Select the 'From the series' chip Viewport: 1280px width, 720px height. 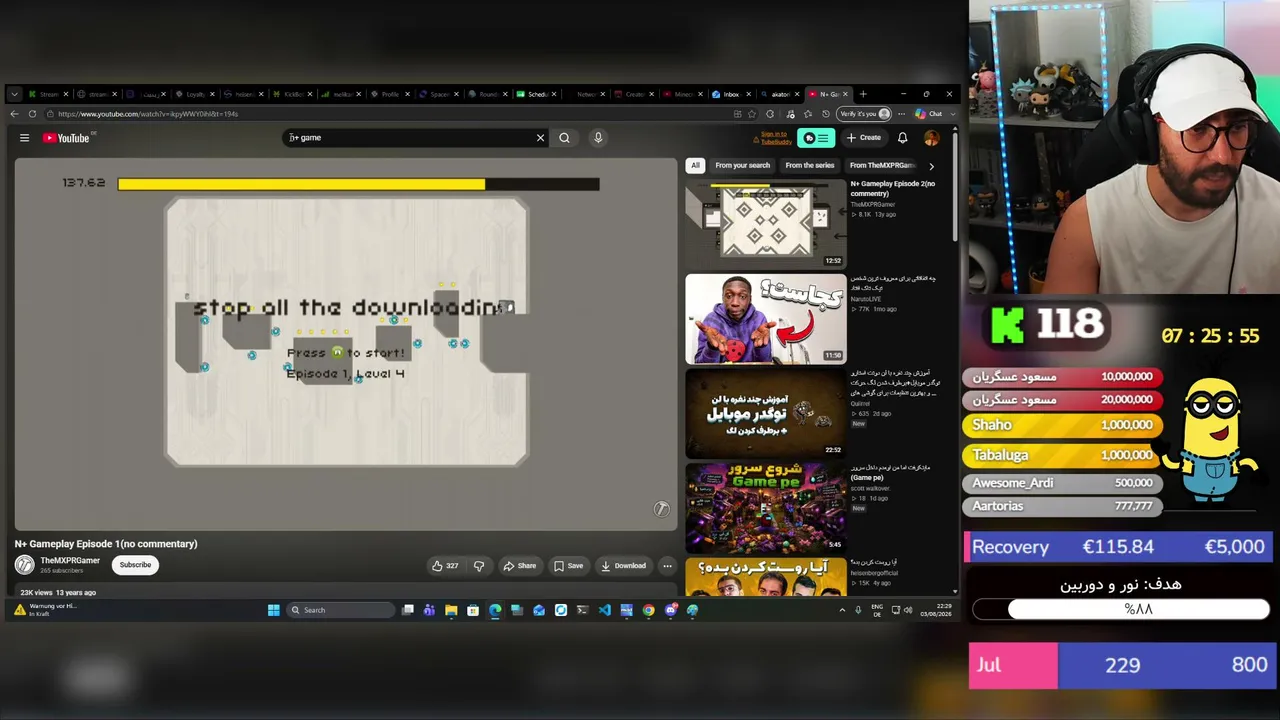809,165
